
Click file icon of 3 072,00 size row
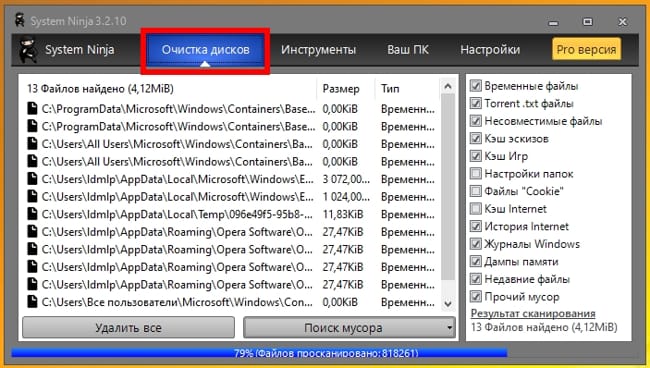click(32, 179)
